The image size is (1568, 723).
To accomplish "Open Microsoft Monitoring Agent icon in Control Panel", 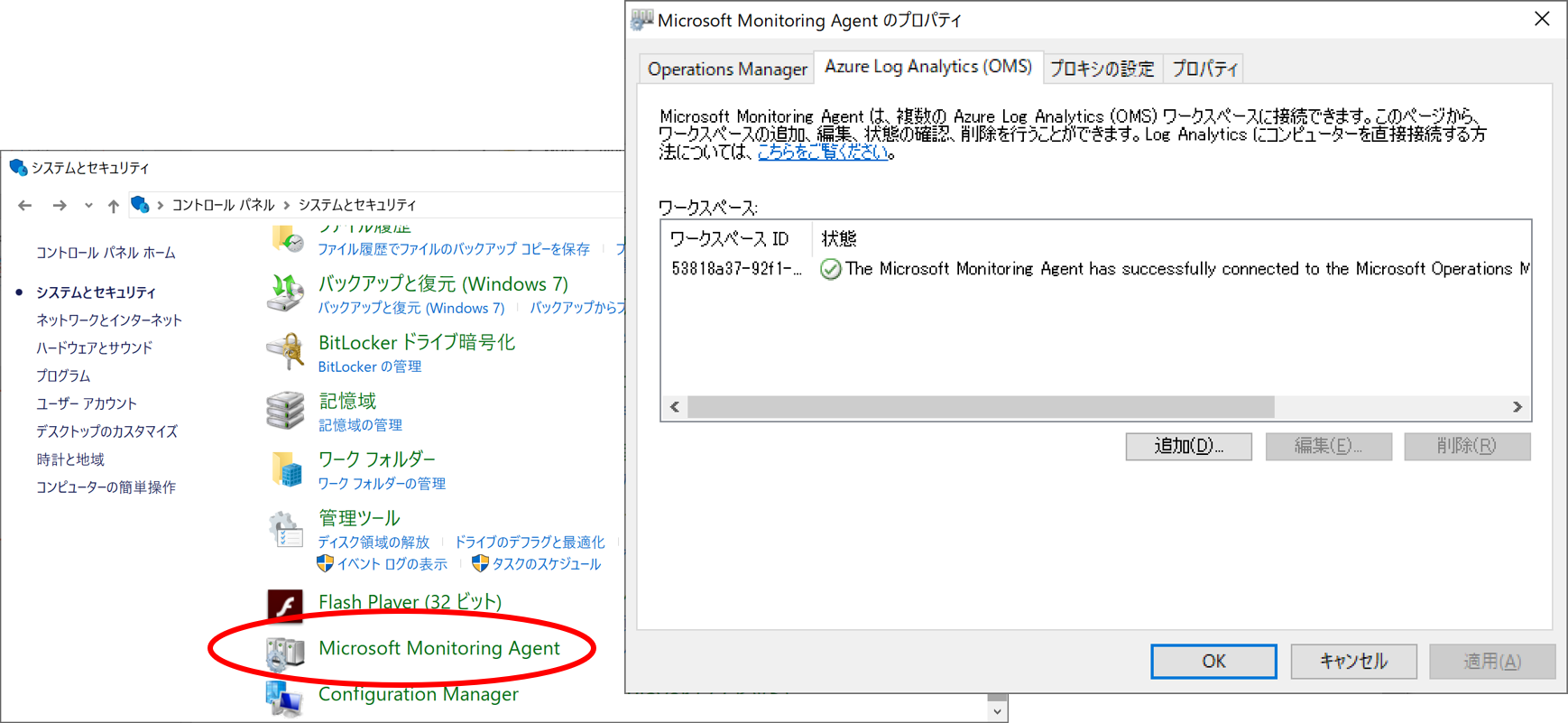I will [x=285, y=653].
